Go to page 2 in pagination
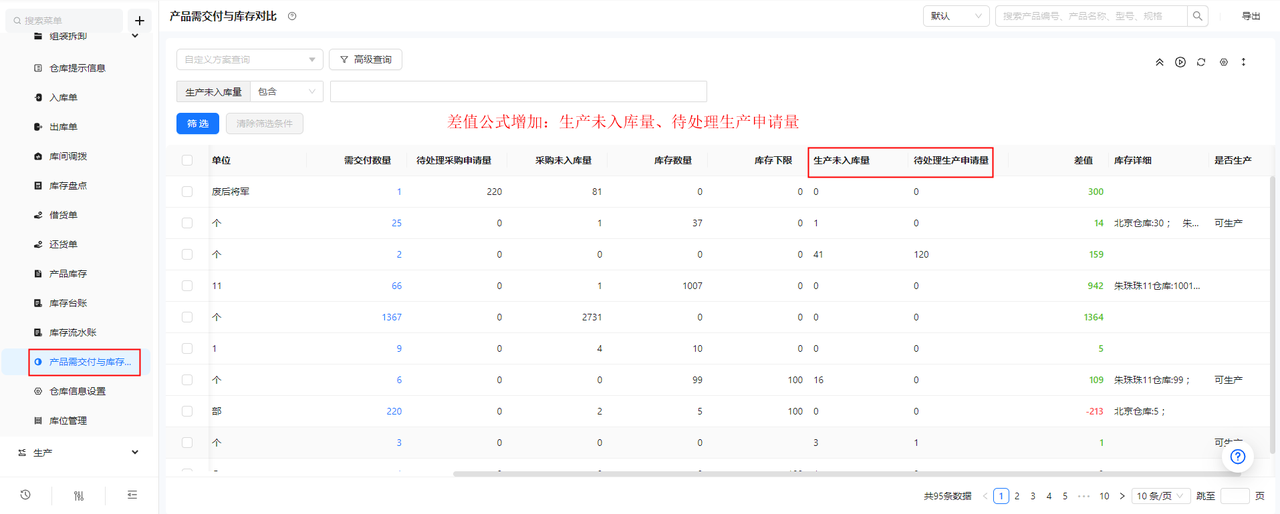This screenshot has width=1280, height=514. 1017,495
